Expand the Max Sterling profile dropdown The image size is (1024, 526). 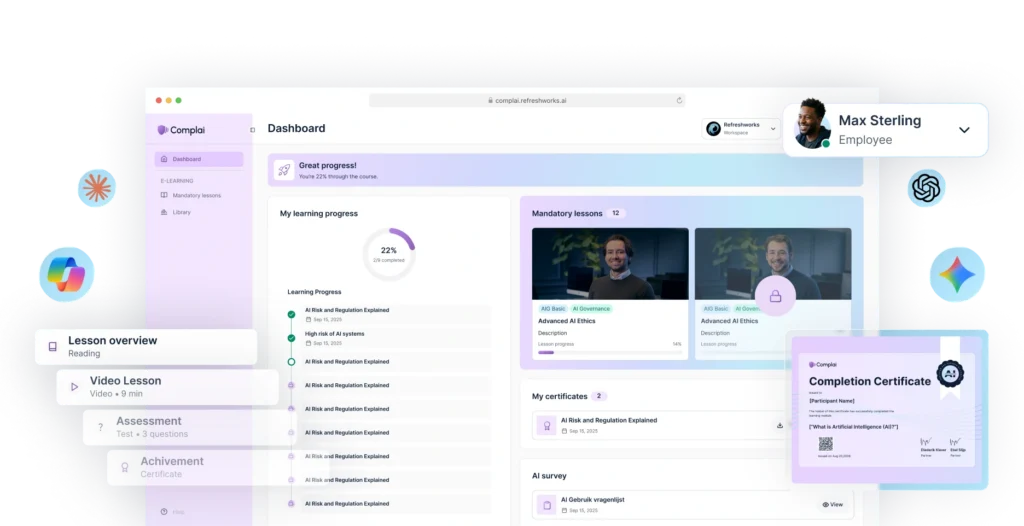point(964,130)
